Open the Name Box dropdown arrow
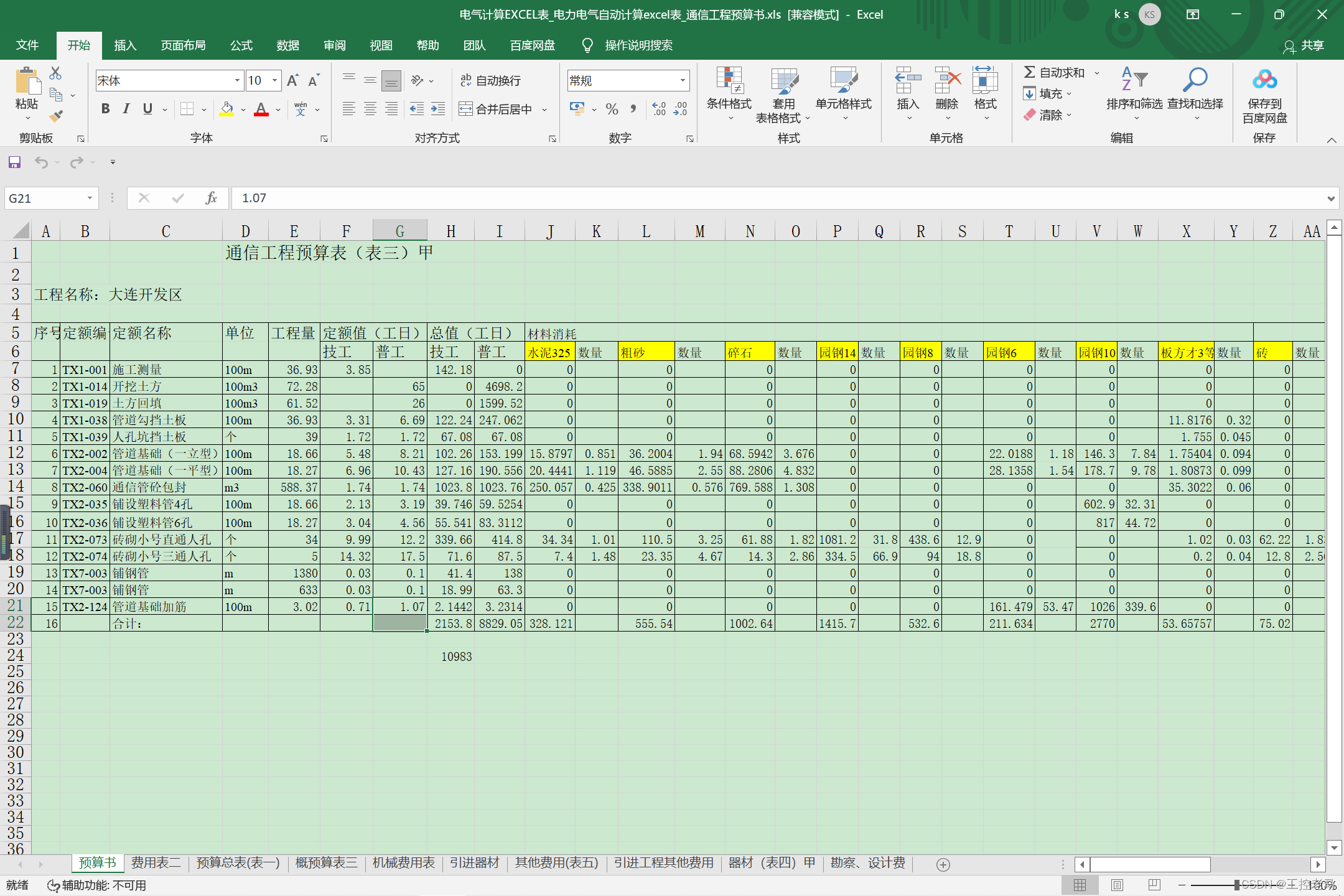Screen dimensions: 1344x896 point(90,198)
